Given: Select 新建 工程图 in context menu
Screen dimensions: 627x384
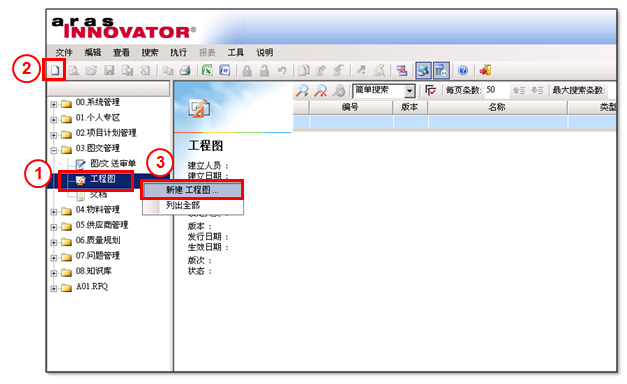Looking at the screenshot, I should coord(192,190).
